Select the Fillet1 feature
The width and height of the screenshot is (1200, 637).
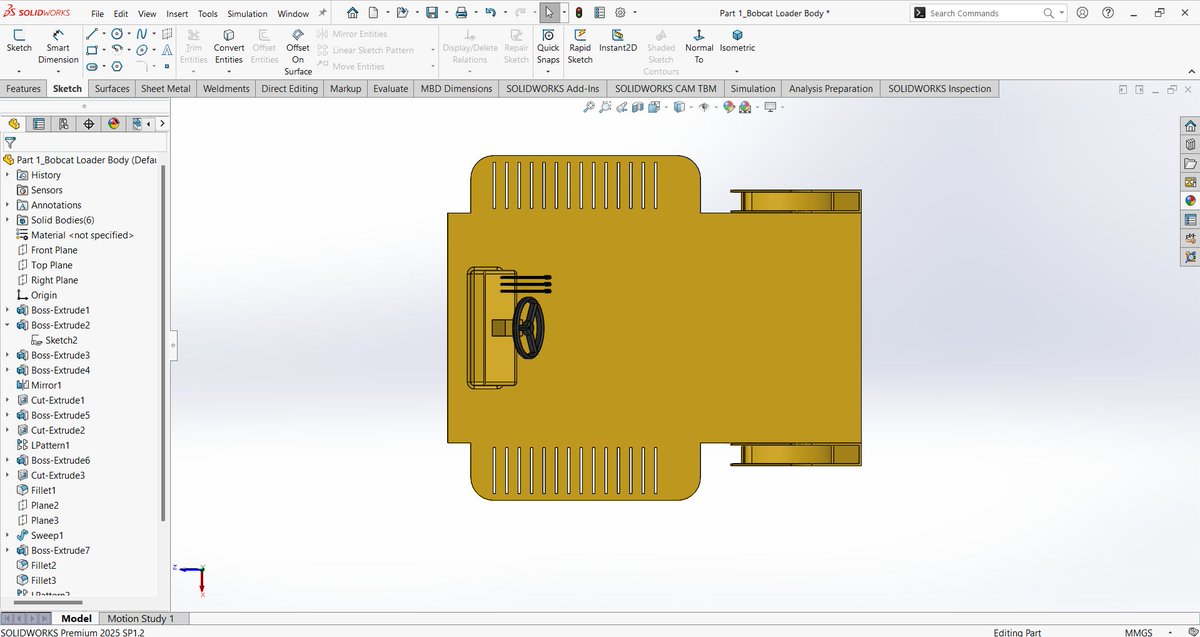coord(43,490)
